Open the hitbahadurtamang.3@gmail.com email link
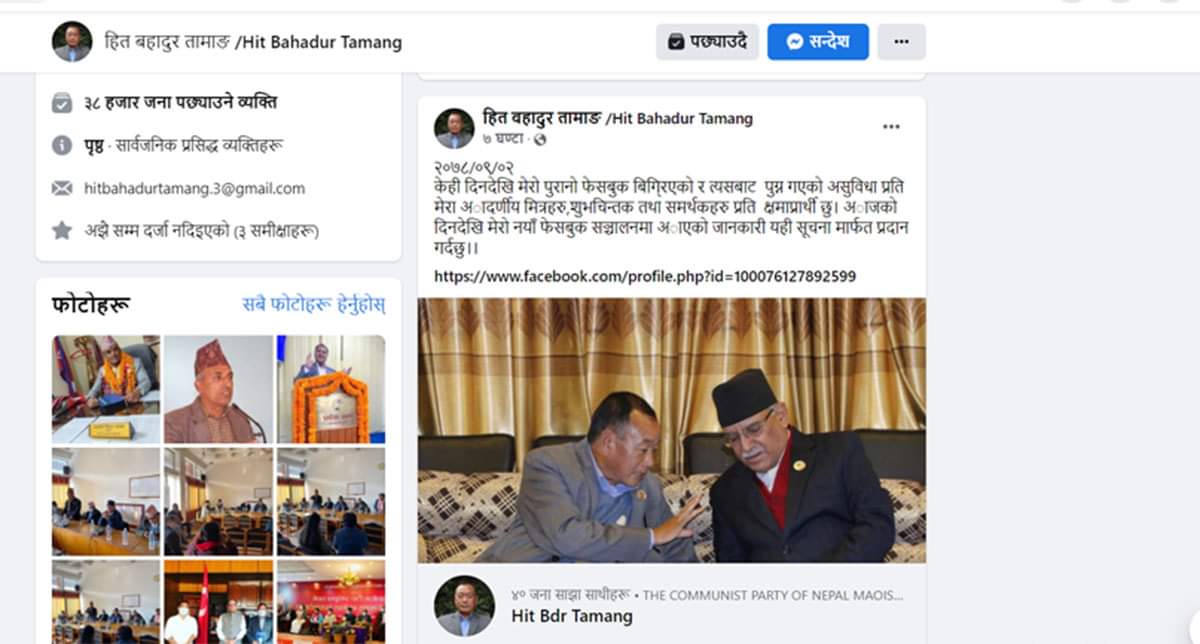The height and width of the screenshot is (644, 1200). (195, 188)
